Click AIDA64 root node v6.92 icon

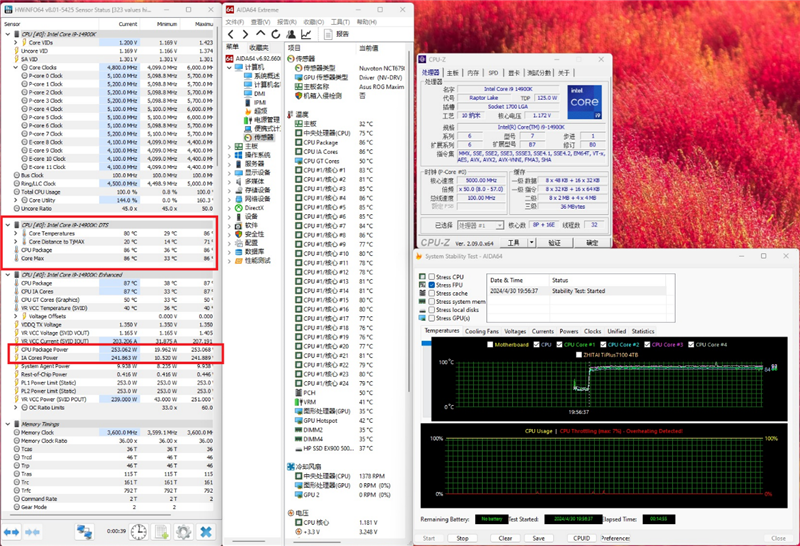pos(230,59)
